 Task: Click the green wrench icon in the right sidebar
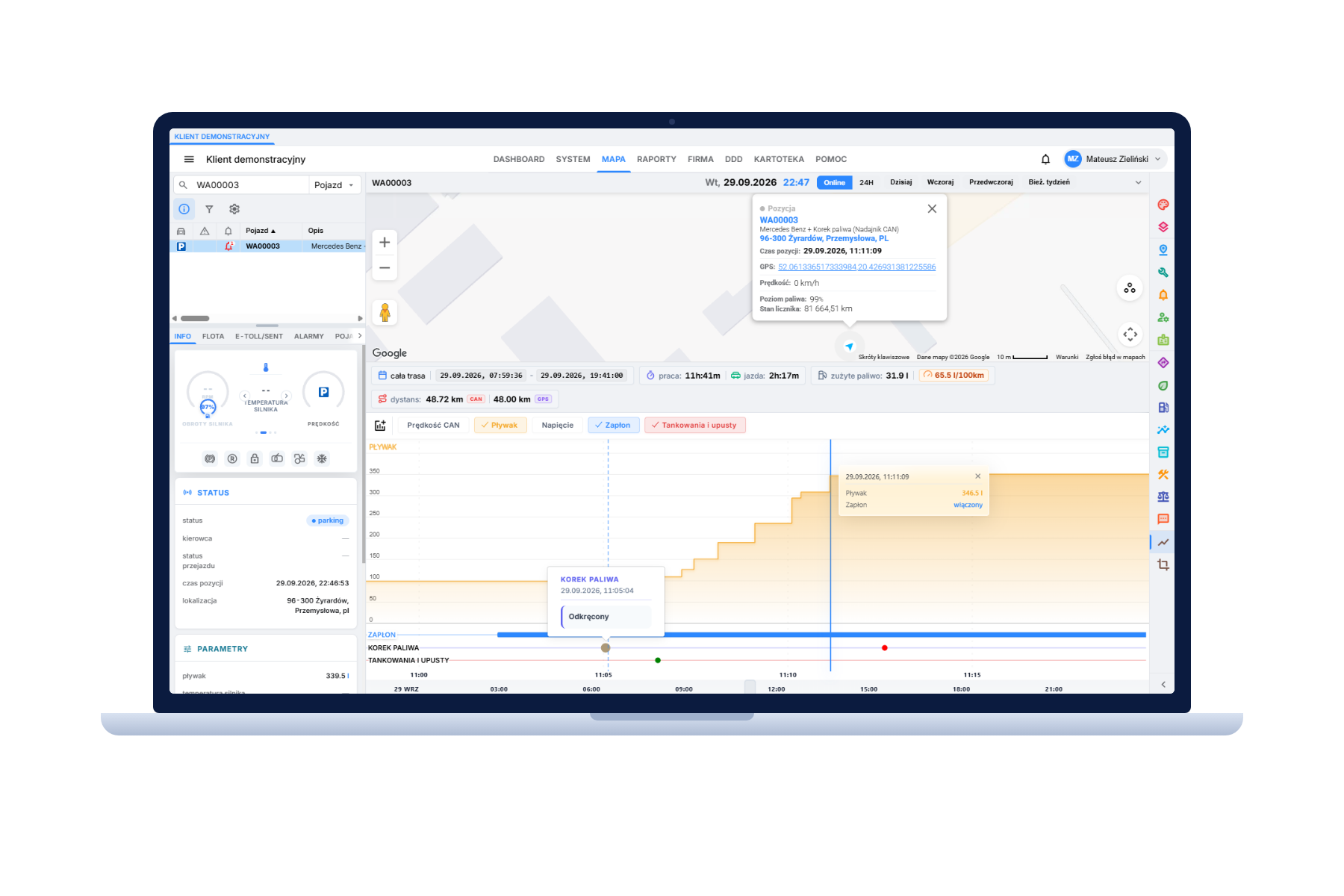tap(1163, 273)
